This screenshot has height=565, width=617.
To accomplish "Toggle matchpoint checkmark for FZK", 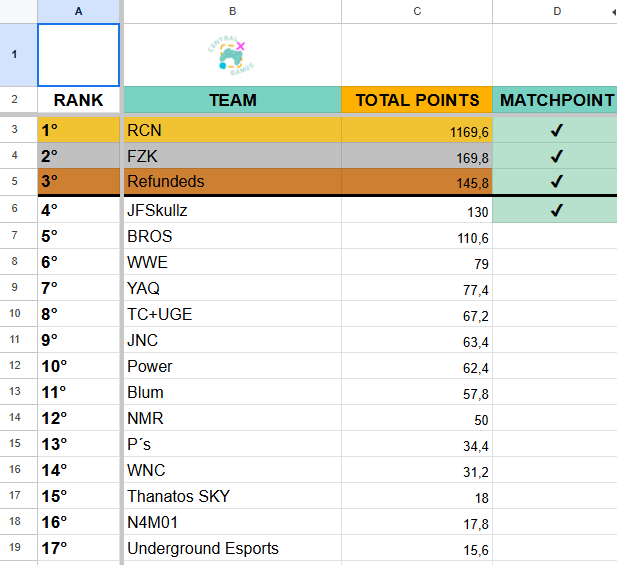I will [x=556, y=156].
